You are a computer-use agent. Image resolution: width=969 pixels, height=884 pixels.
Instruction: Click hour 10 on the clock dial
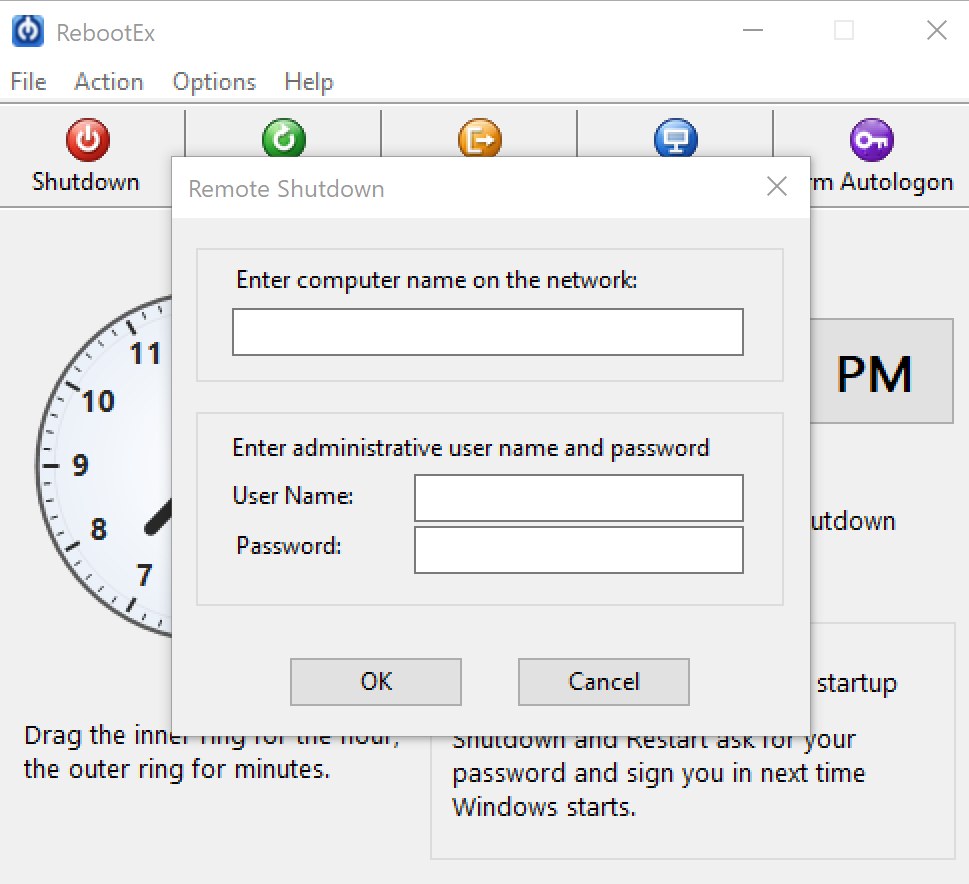[98, 401]
